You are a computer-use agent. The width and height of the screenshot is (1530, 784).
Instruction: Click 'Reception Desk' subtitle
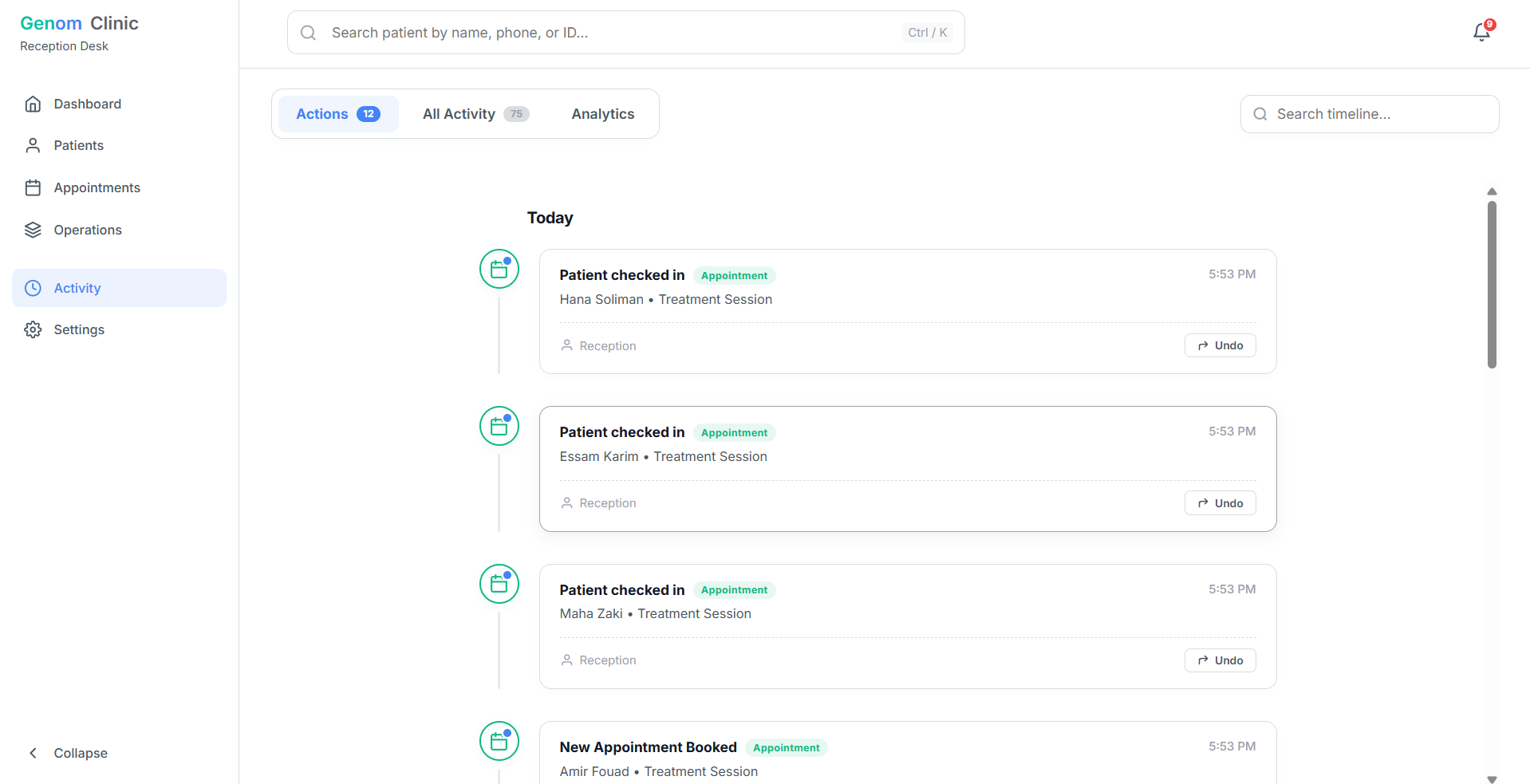64,46
